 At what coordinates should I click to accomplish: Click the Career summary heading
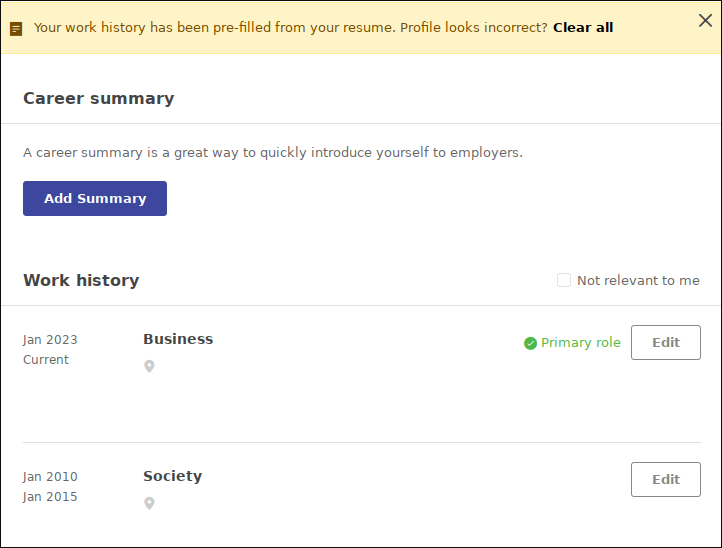click(99, 99)
